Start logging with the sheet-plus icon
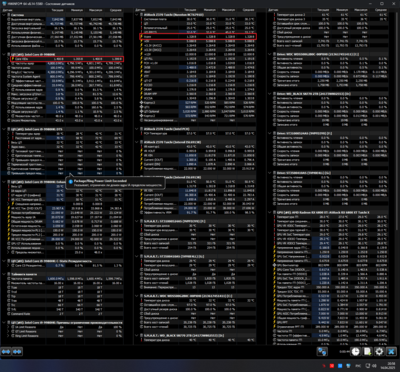400x372 pixels. (367, 351)
